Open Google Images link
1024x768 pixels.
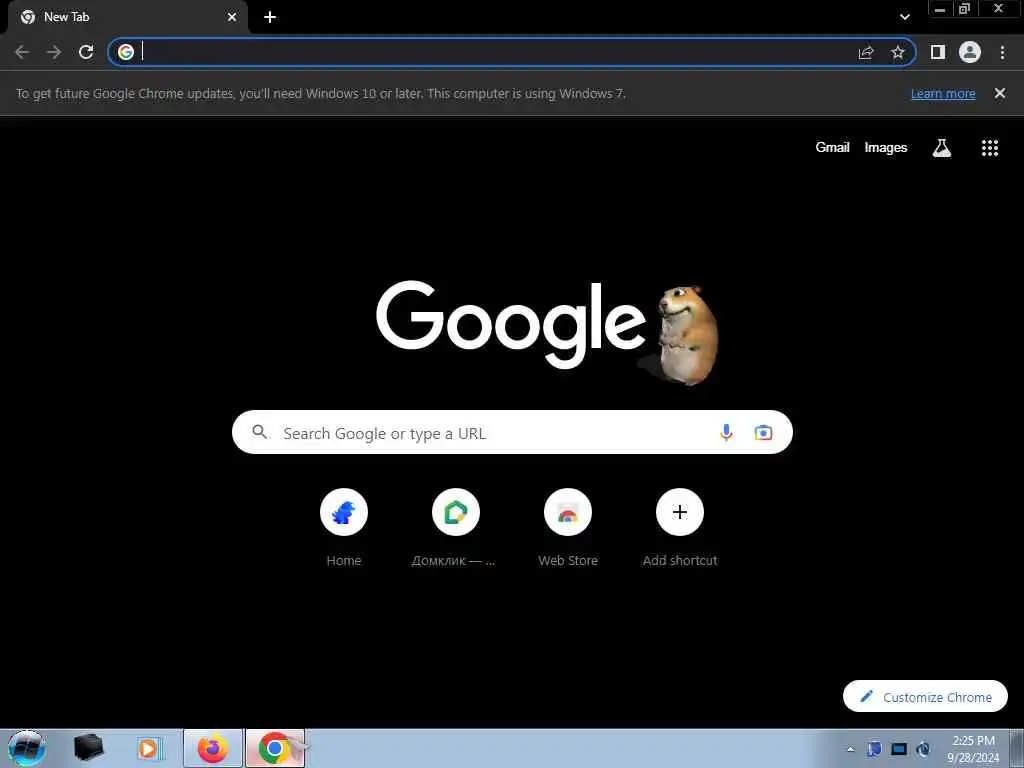pos(886,148)
